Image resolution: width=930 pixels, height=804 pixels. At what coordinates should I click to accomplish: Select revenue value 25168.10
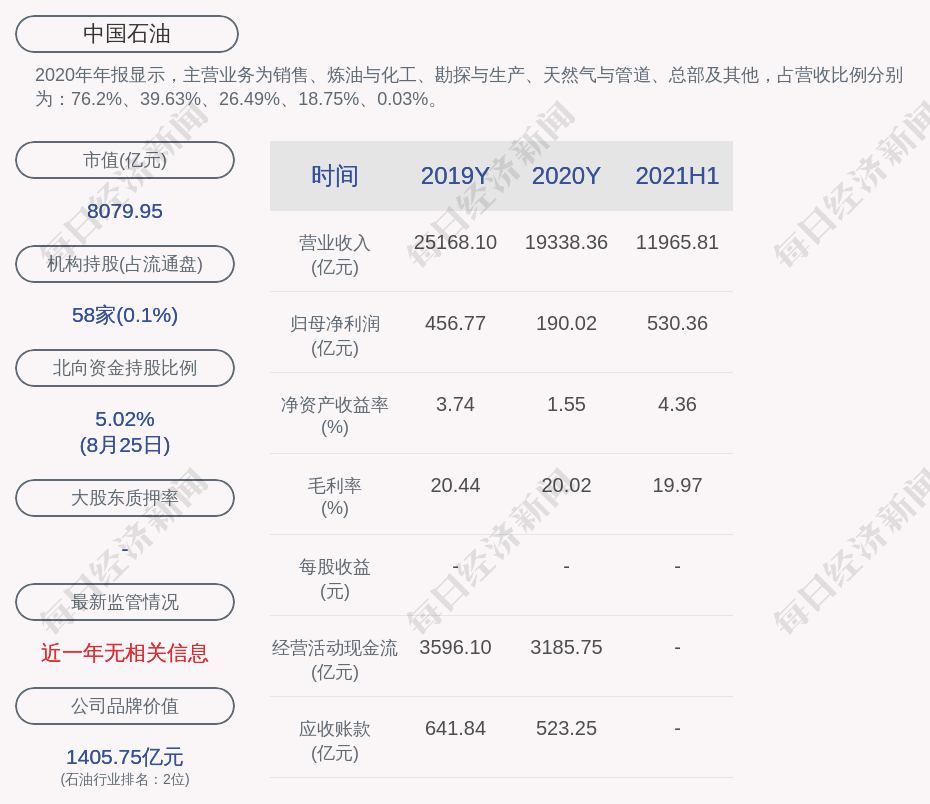click(x=456, y=243)
